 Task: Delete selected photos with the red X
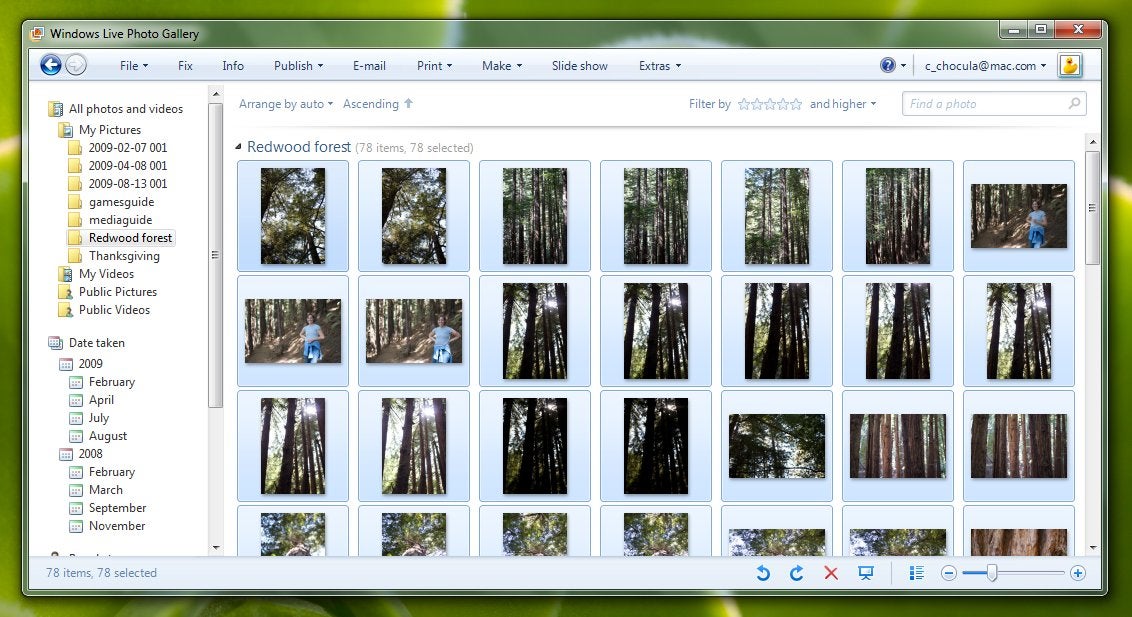pyautogui.click(x=831, y=573)
